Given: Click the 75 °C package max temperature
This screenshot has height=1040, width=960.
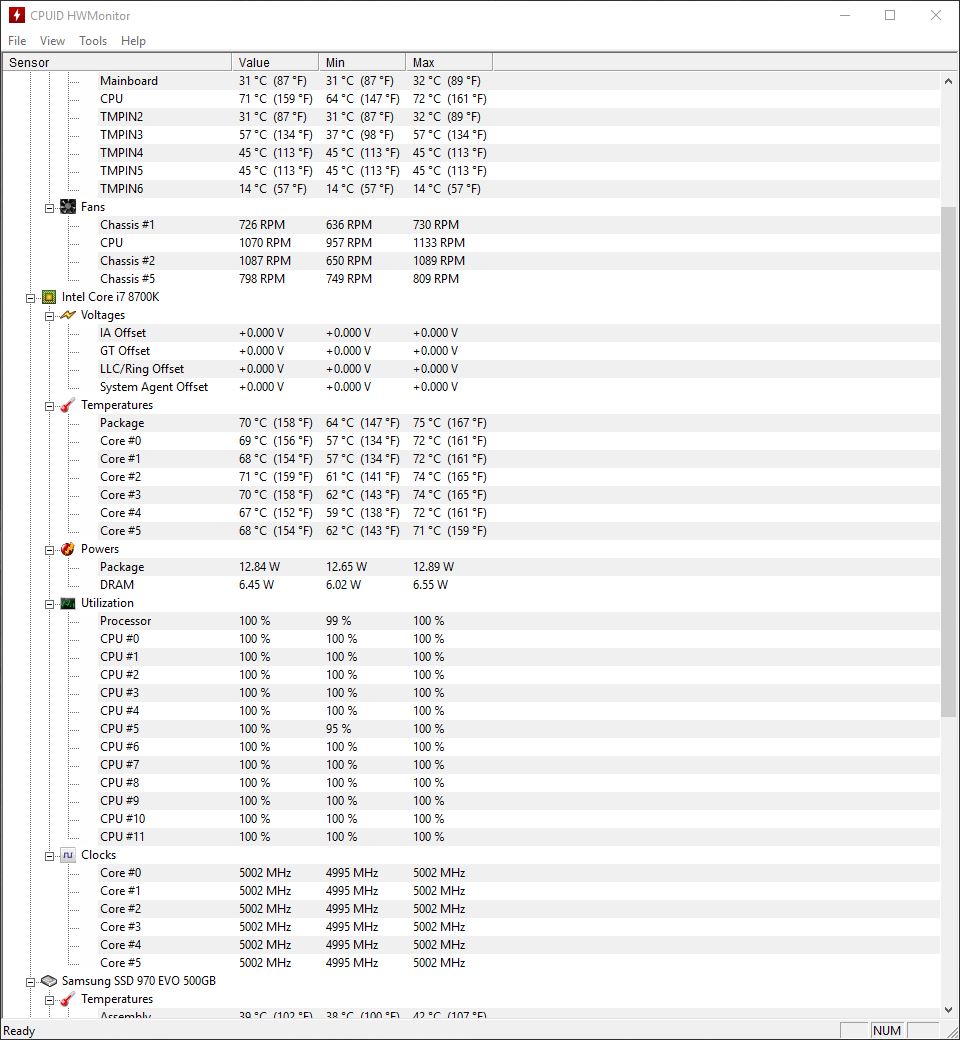Looking at the screenshot, I should [449, 423].
